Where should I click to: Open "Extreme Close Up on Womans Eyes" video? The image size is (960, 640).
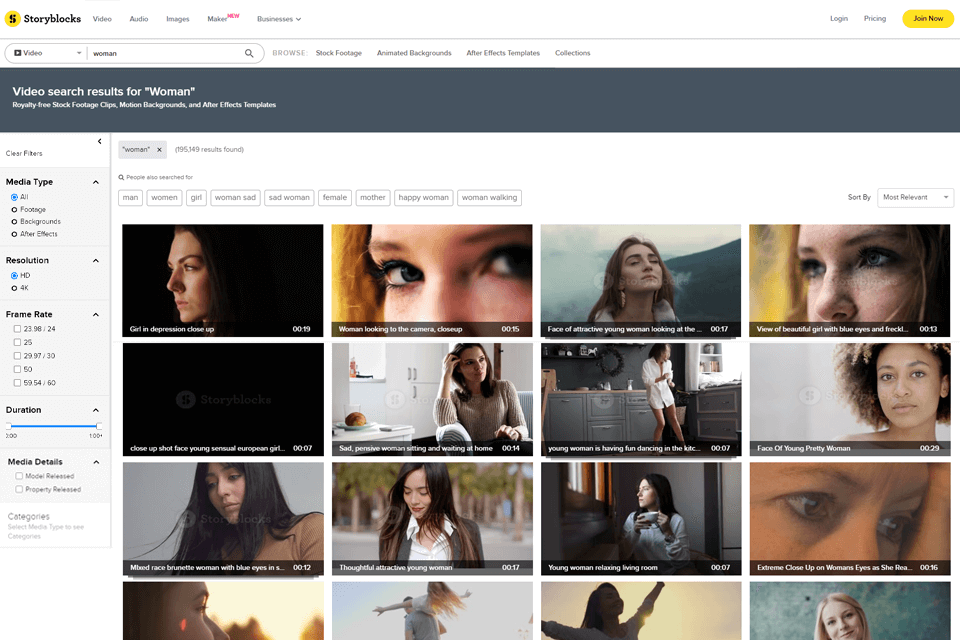[850, 519]
